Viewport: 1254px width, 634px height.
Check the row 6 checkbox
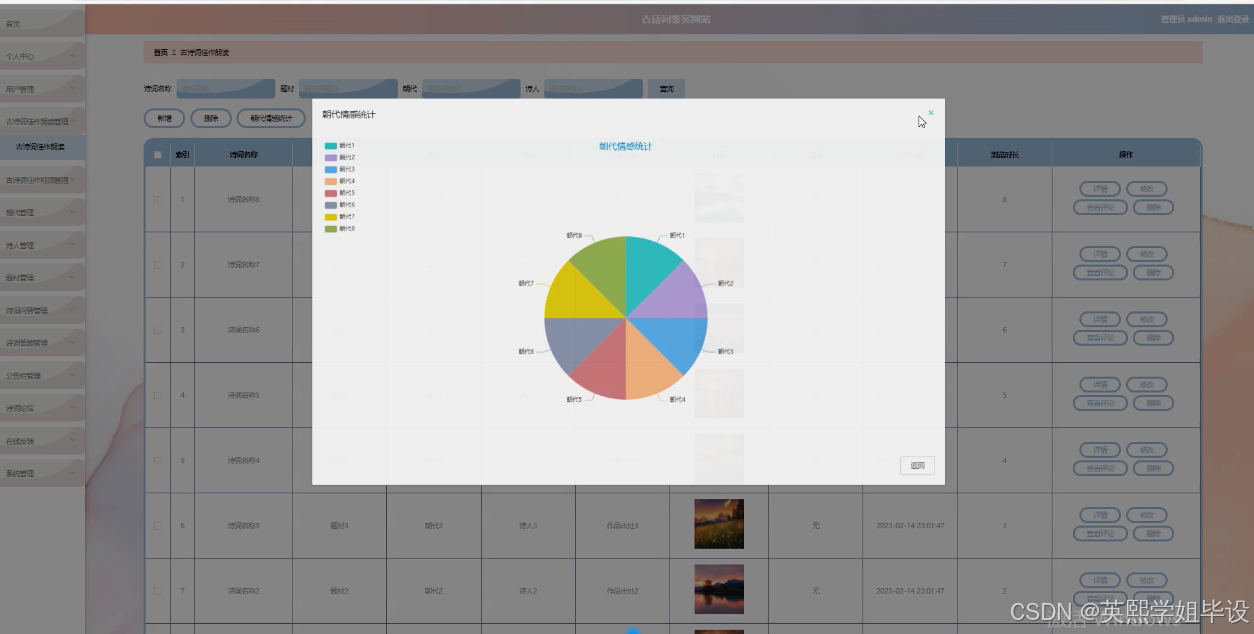coord(158,525)
